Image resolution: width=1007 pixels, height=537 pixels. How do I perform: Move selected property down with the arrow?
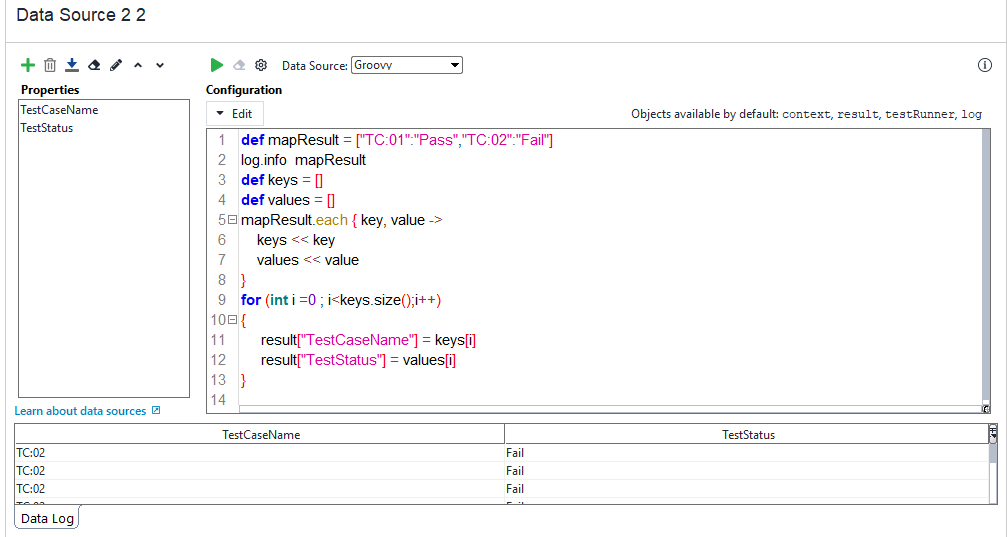[x=160, y=65]
